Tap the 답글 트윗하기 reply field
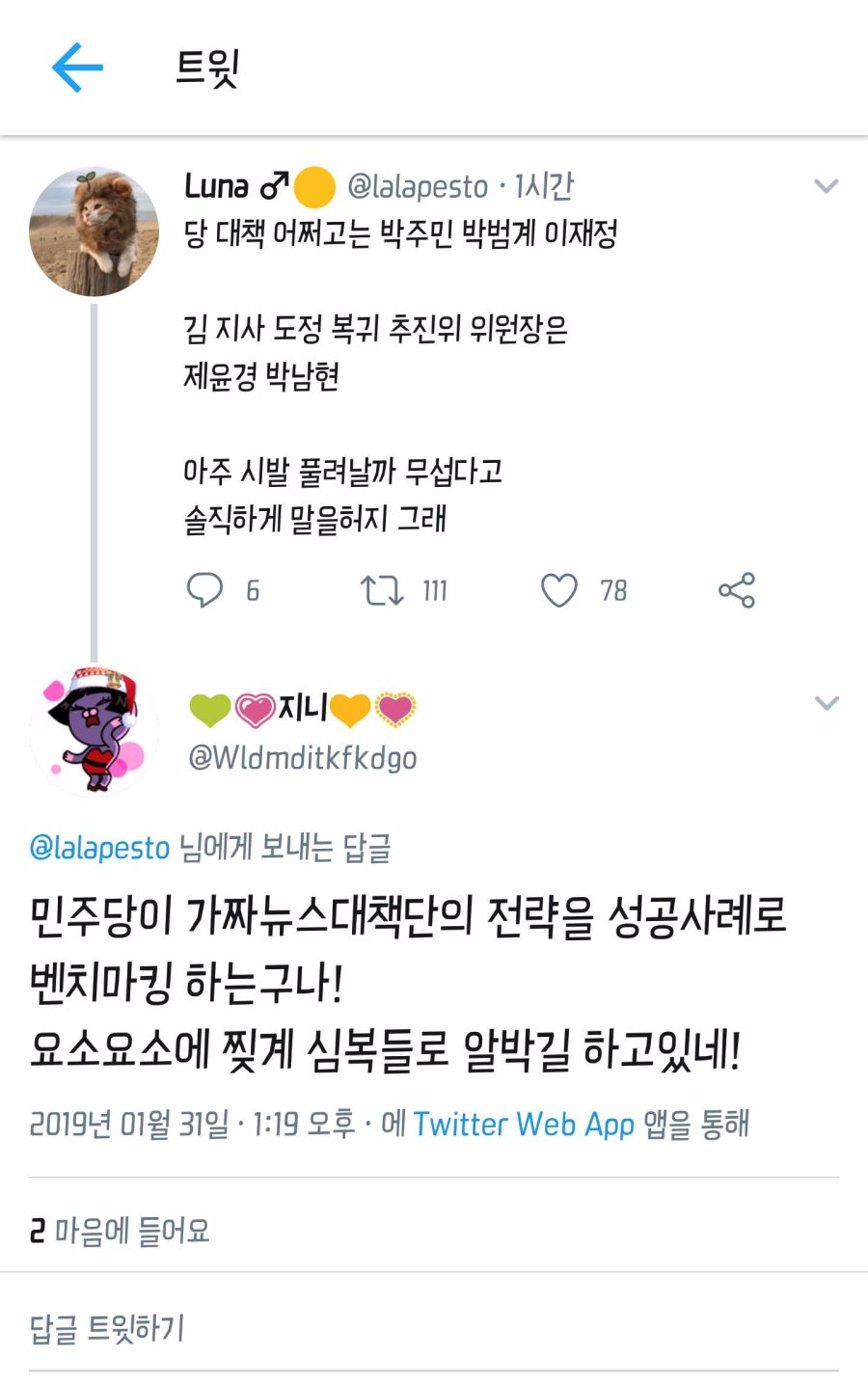The image size is (868, 1384). coord(108,1329)
